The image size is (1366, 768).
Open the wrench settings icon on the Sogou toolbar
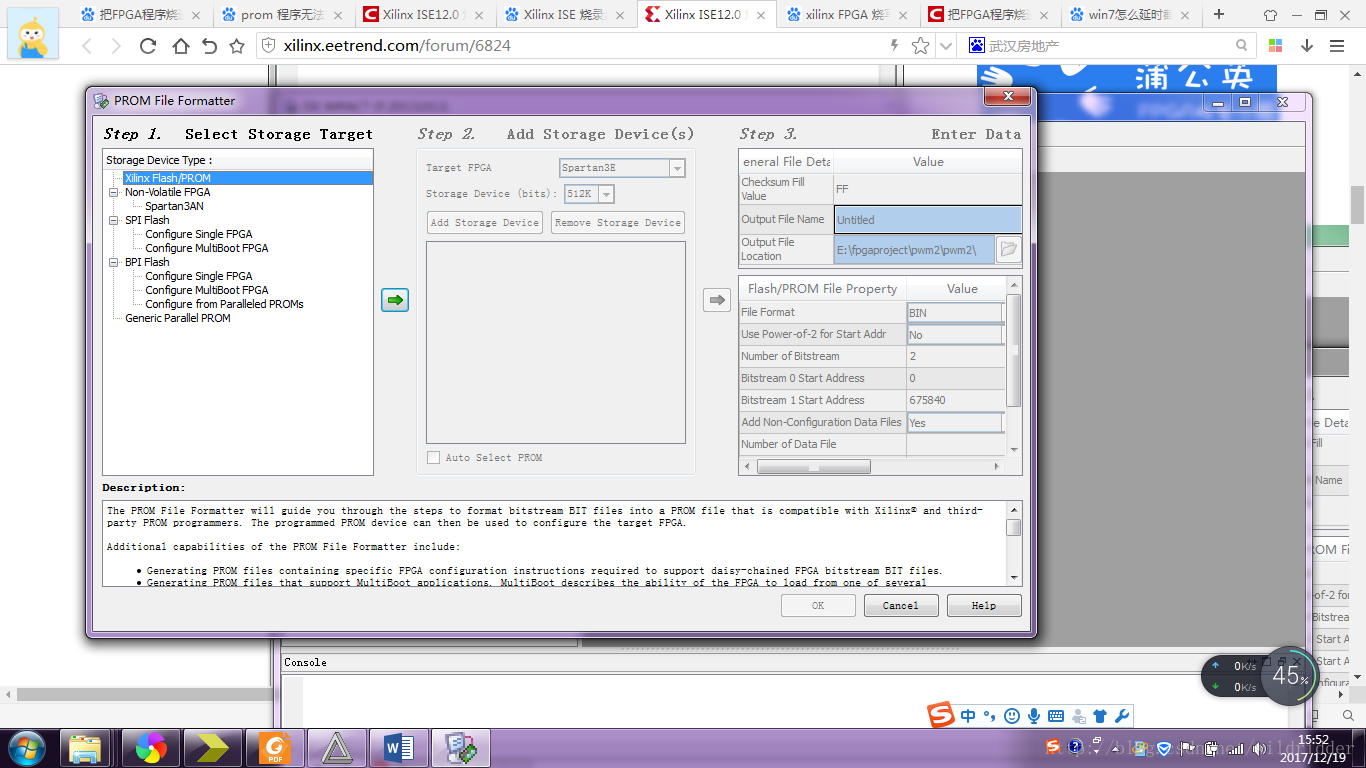pos(1122,716)
